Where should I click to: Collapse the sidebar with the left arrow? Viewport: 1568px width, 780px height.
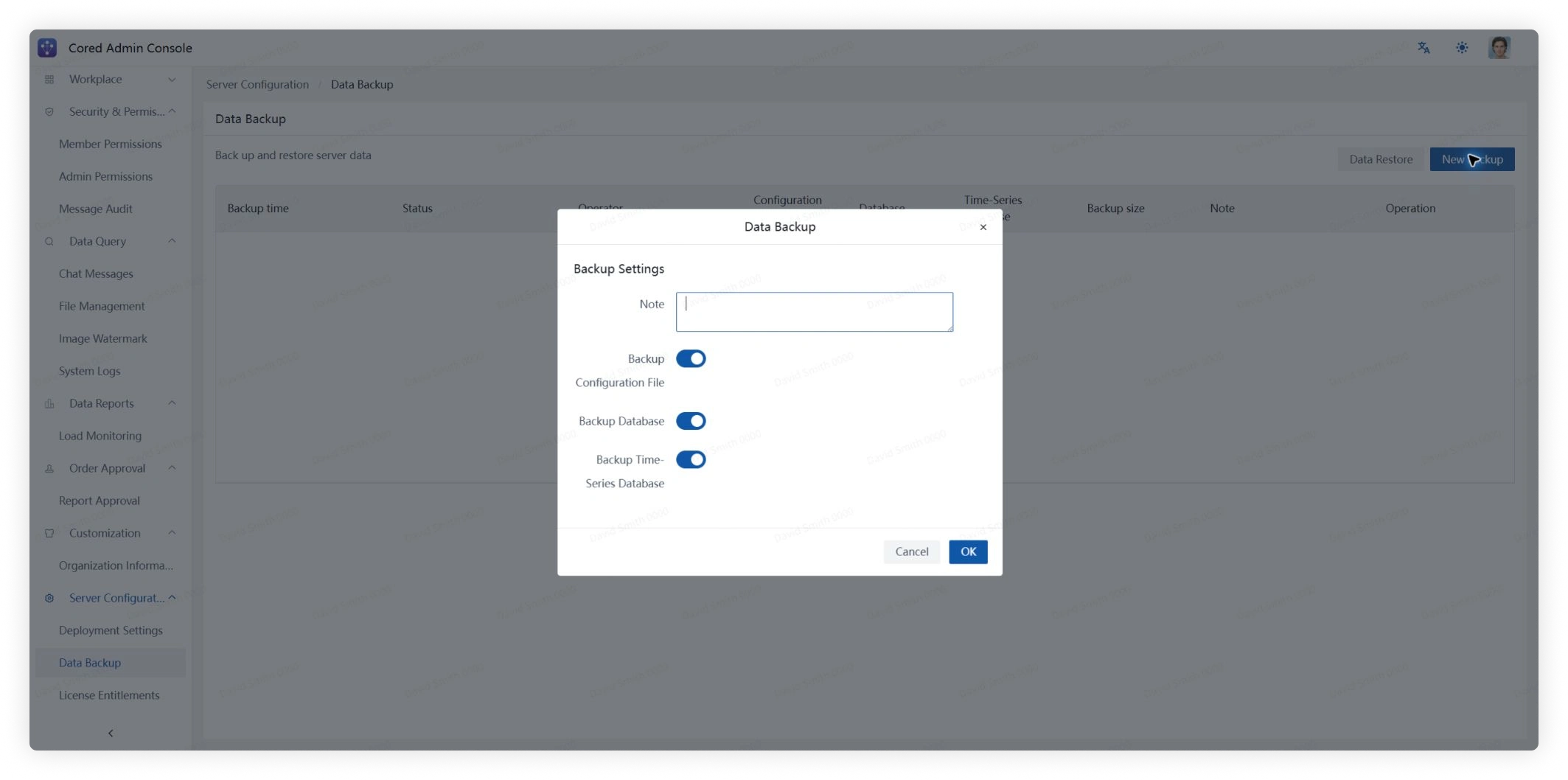111,734
